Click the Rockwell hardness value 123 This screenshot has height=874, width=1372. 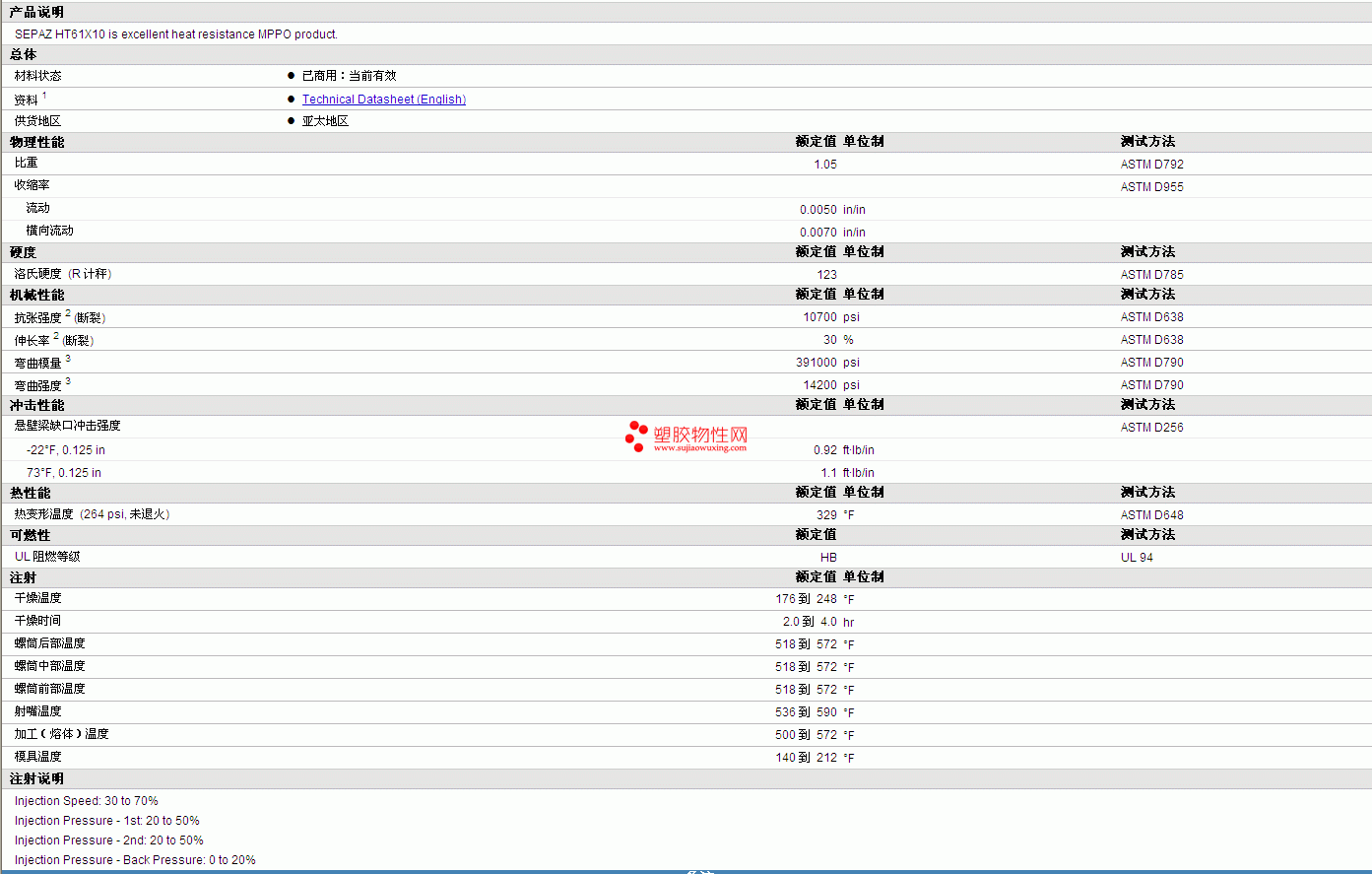tap(827, 275)
